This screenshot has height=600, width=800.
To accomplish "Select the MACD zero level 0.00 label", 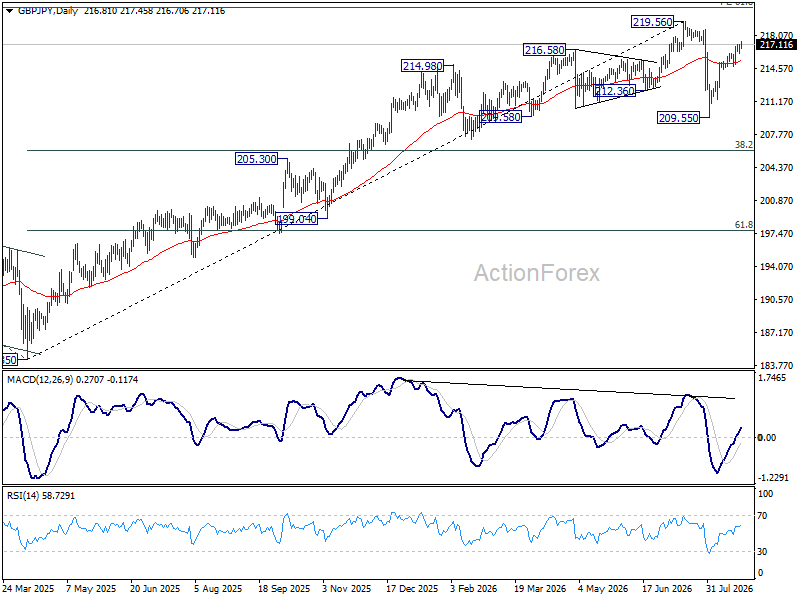I will pos(767,437).
